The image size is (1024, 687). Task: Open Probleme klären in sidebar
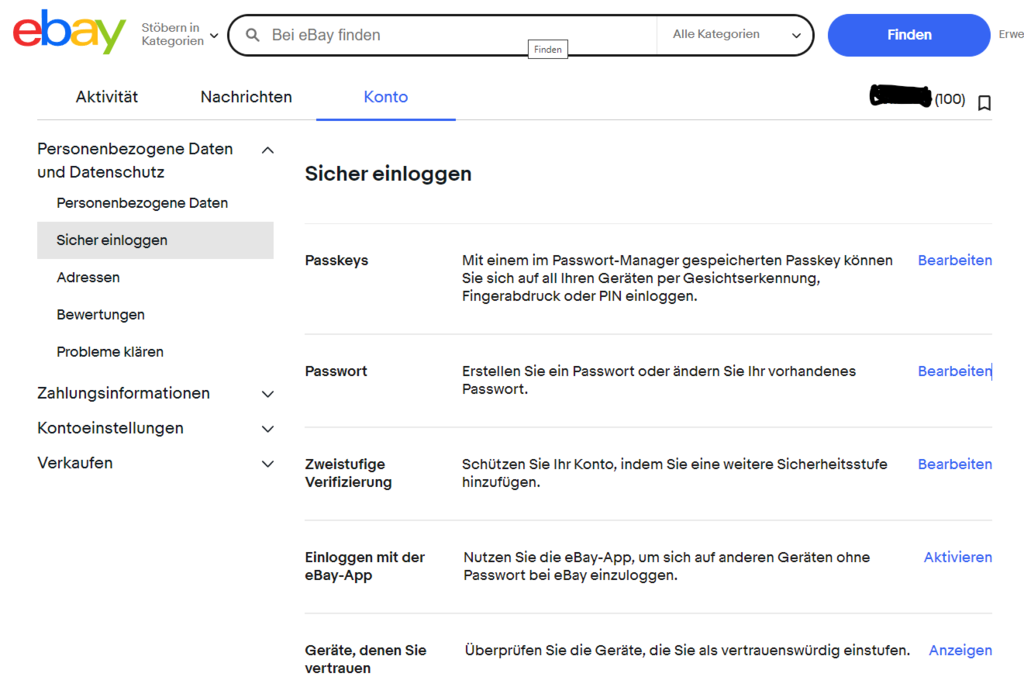pyautogui.click(x=110, y=352)
